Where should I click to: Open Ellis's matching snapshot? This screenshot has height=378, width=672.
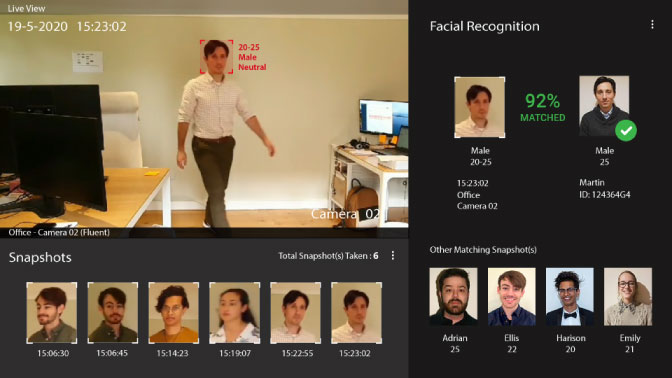[x=512, y=297]
